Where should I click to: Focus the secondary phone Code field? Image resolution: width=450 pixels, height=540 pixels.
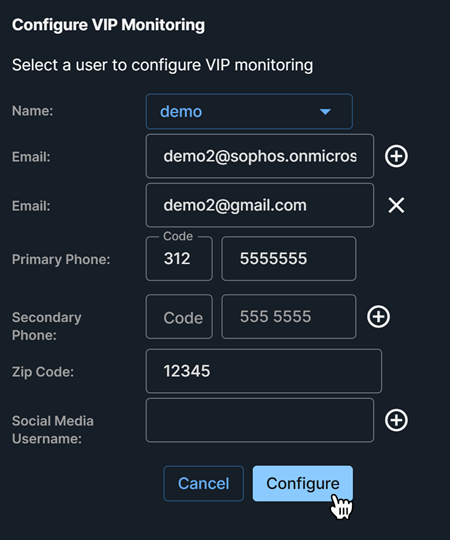point(179,316)
